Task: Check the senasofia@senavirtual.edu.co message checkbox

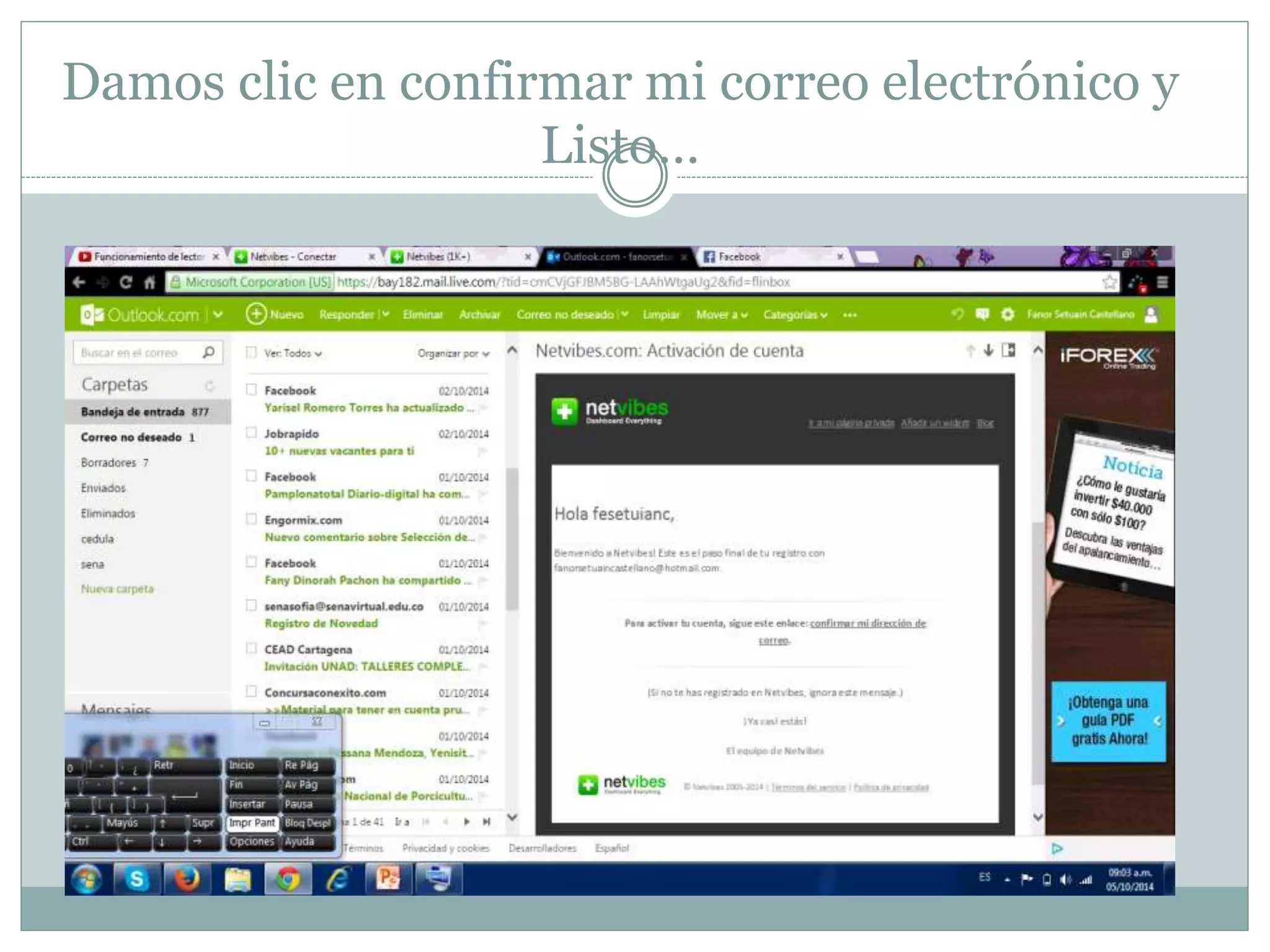Action: (x=251, y=605)
